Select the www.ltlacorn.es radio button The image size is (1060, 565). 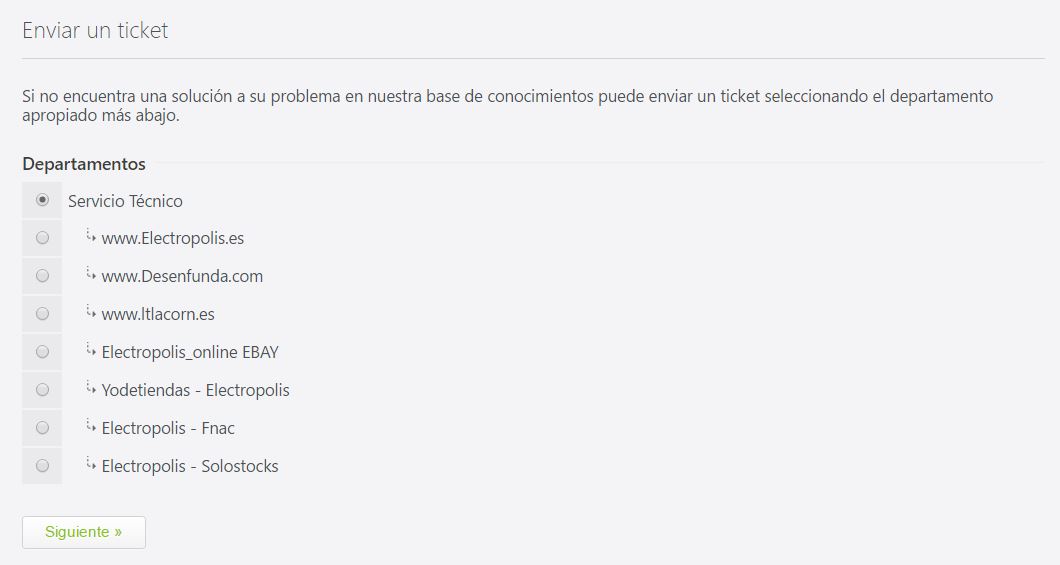pos(42,314)
